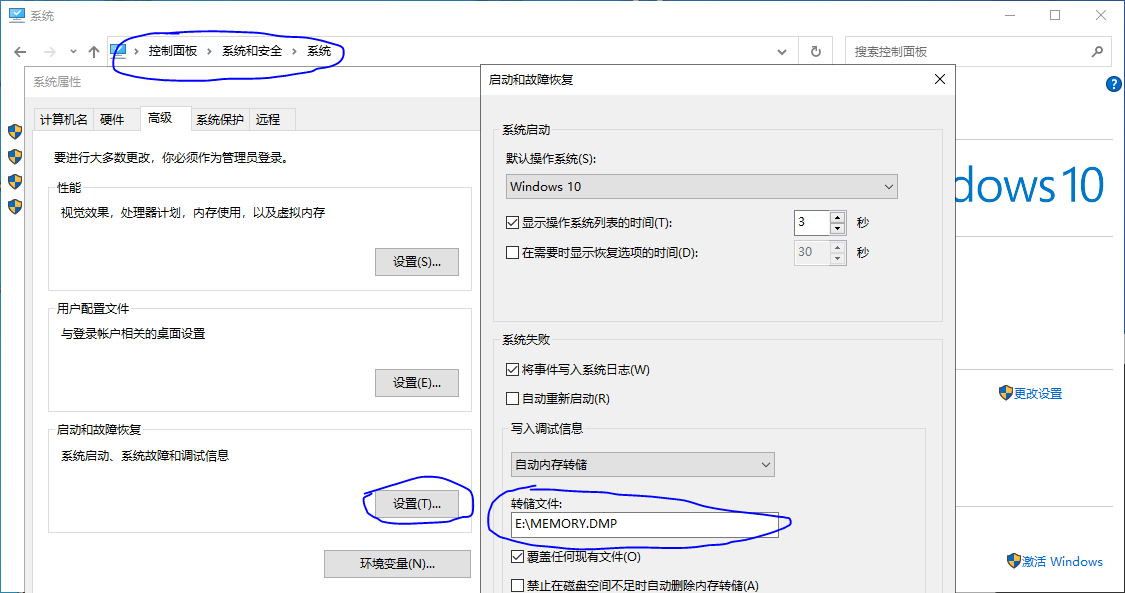The image size is (1125, 593).
Task: Toggle 覆盖任何现有文件 checkbox
Action: [517, 556]
